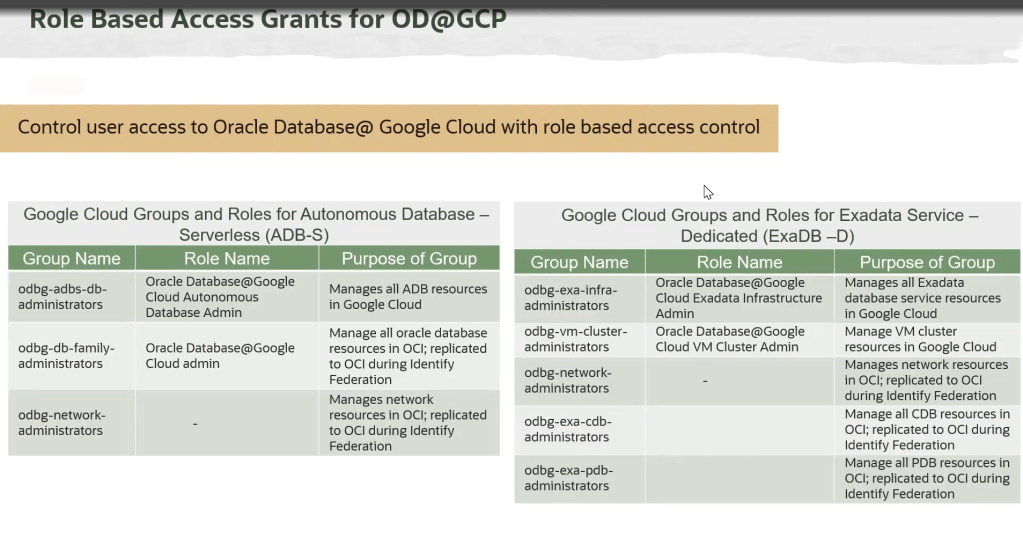Click 'Purpose of Group' header in Exadata table
Screen dimensions: 1023x538
pyautogui.click(x=927, y=262)
